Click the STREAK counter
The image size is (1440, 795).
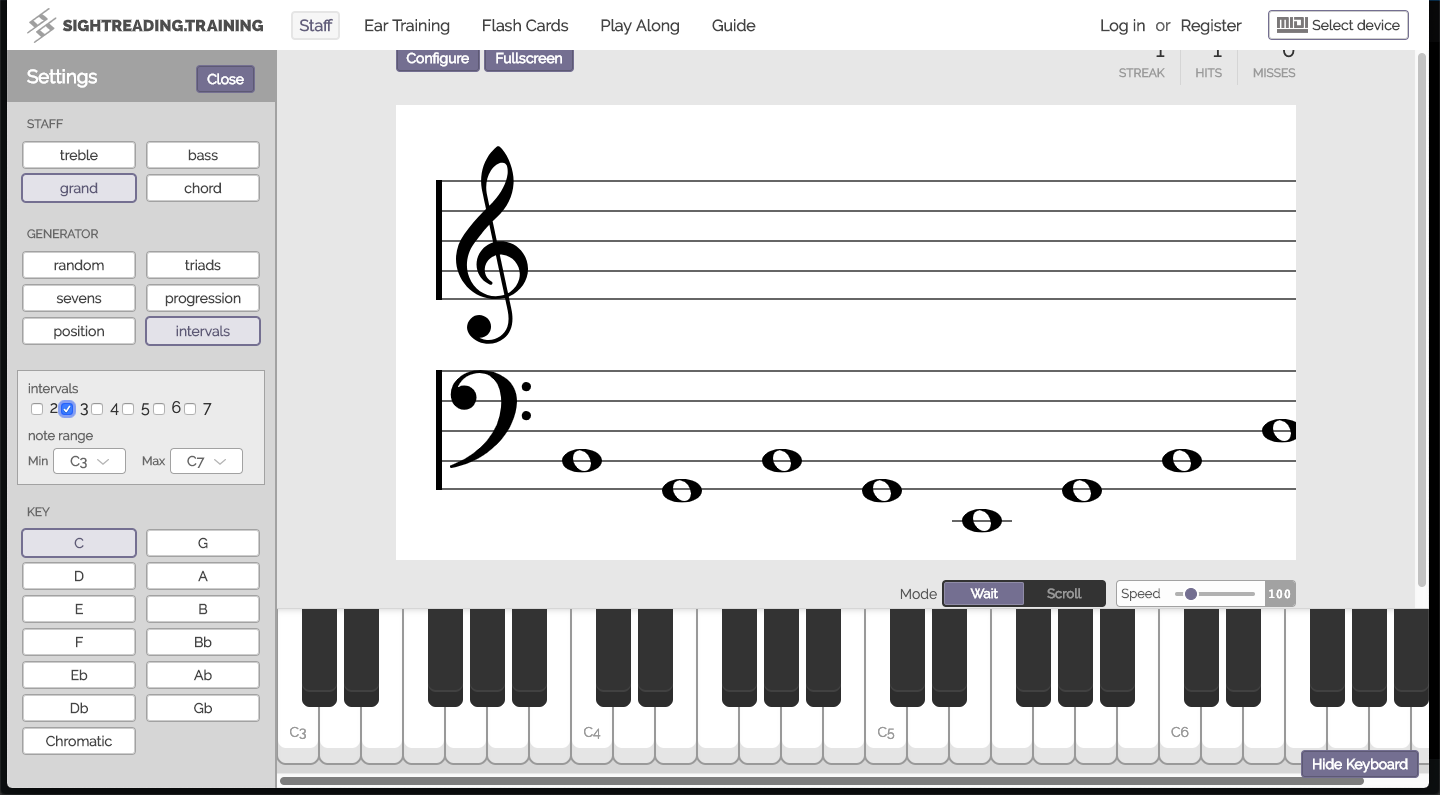[x=1142, y=63]
